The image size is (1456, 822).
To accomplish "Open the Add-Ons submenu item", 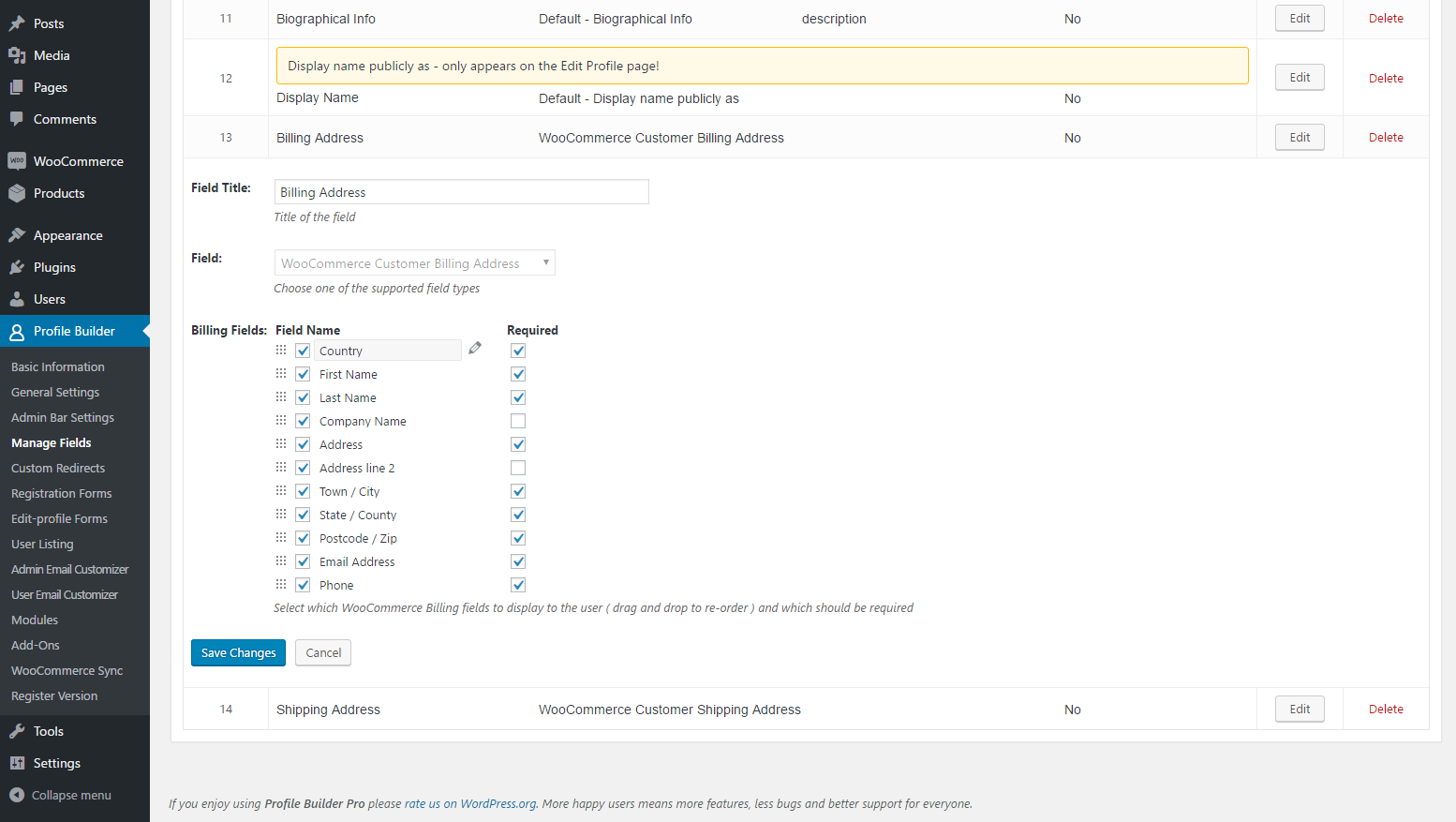I will click(36, 645).
